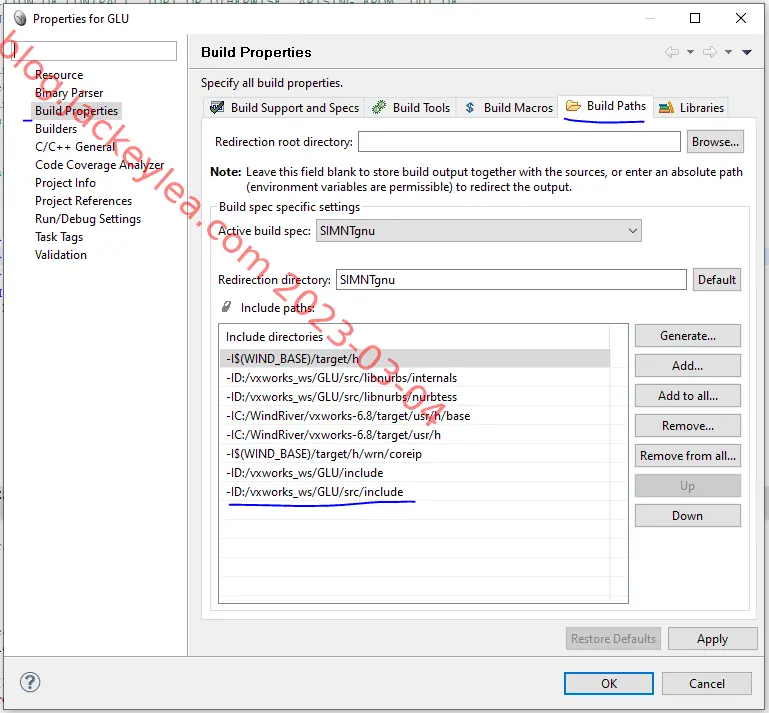Open the Builders properties page
Image resolution: width=769 pixels, height=713 pixels.
click(56, 129)
